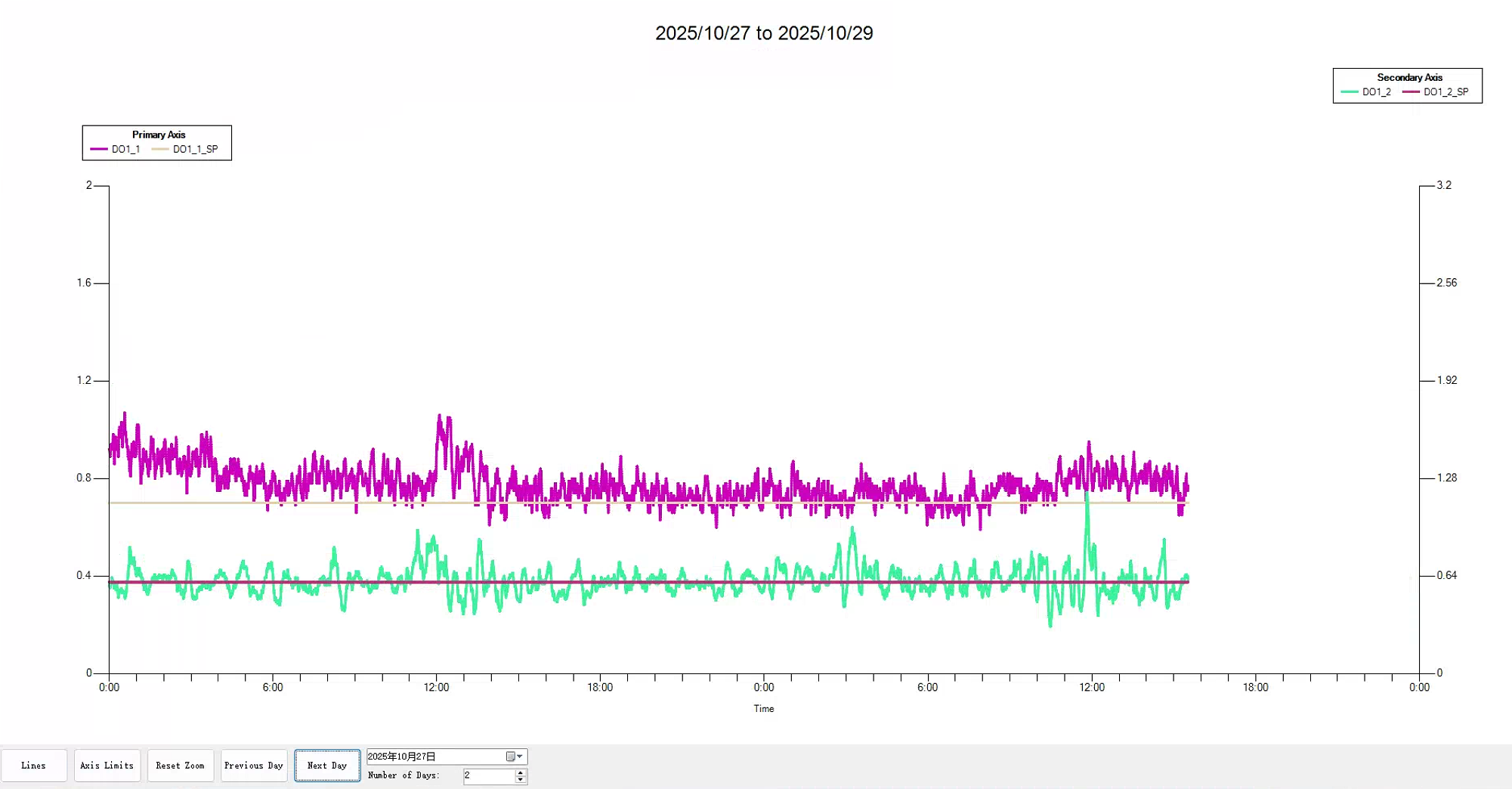Click the DO1_2_SP legend swatch

pos(1411,92)
